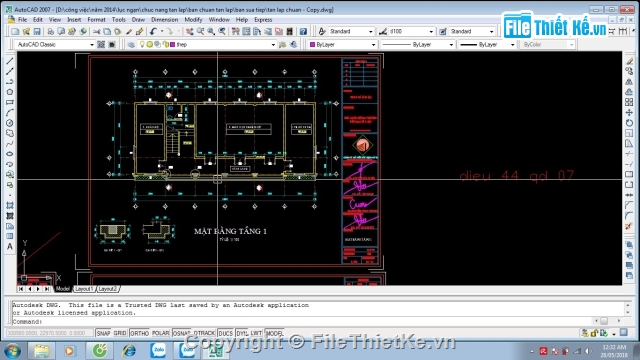
Task: Toggle OSNAP object snap
Action: click(182, 333)
